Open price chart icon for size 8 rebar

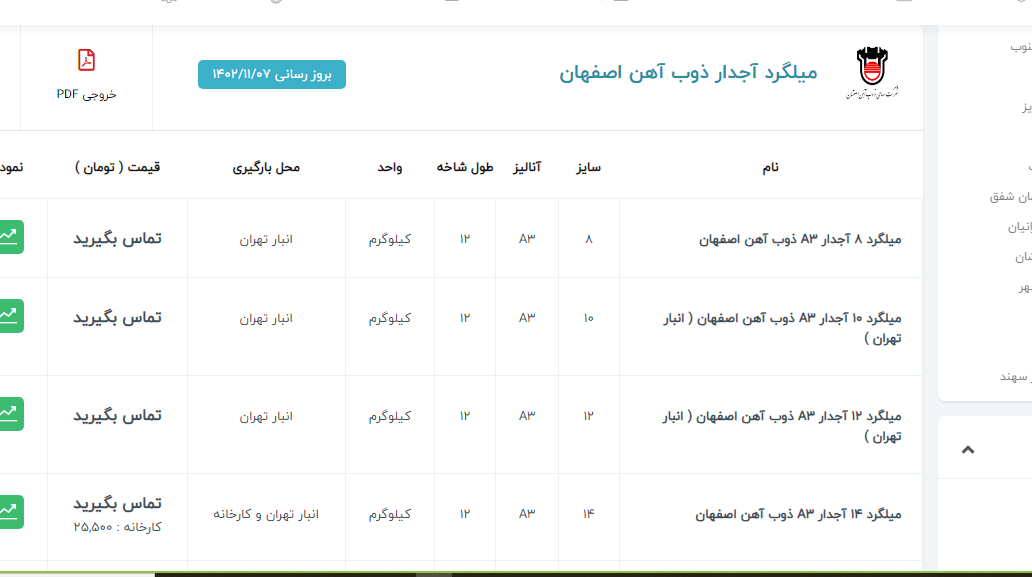[x=11, y=237]
